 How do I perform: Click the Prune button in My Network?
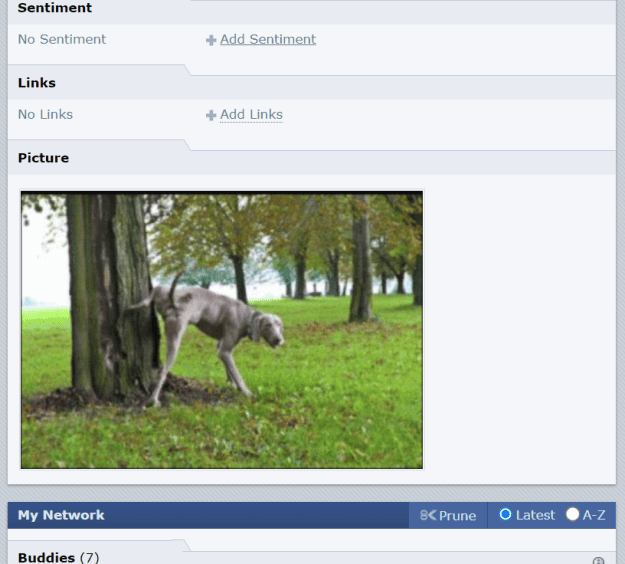[x=448, y=515]
